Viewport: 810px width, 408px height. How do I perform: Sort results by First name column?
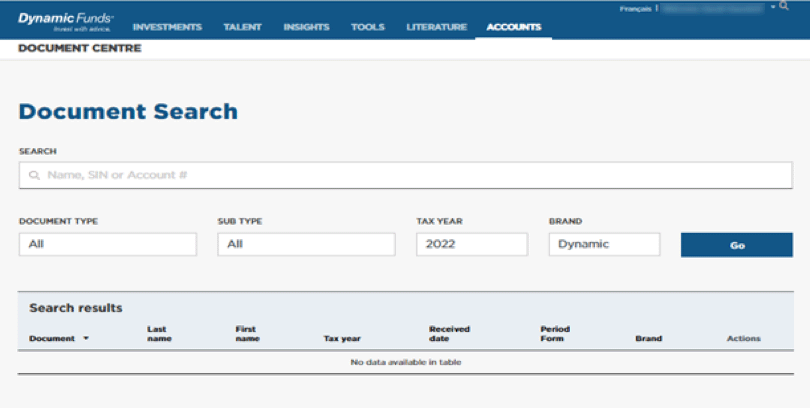247,334
